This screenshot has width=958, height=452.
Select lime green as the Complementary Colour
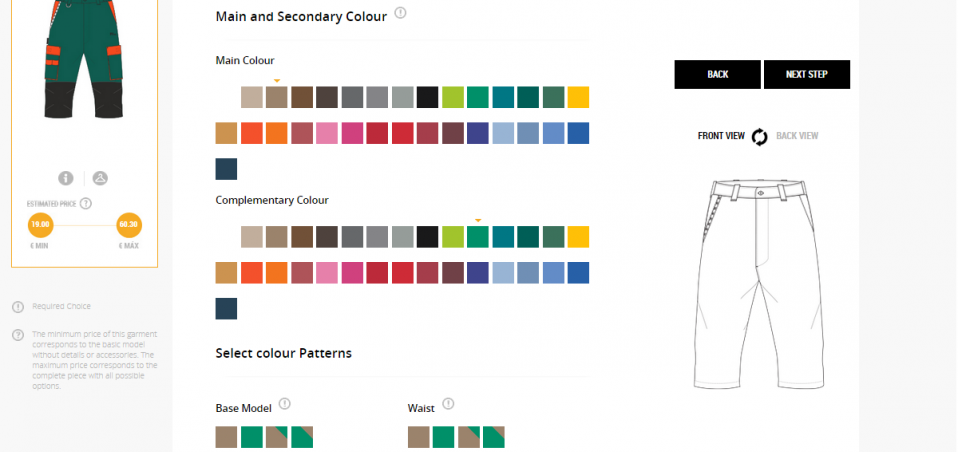tap(453, 237)
